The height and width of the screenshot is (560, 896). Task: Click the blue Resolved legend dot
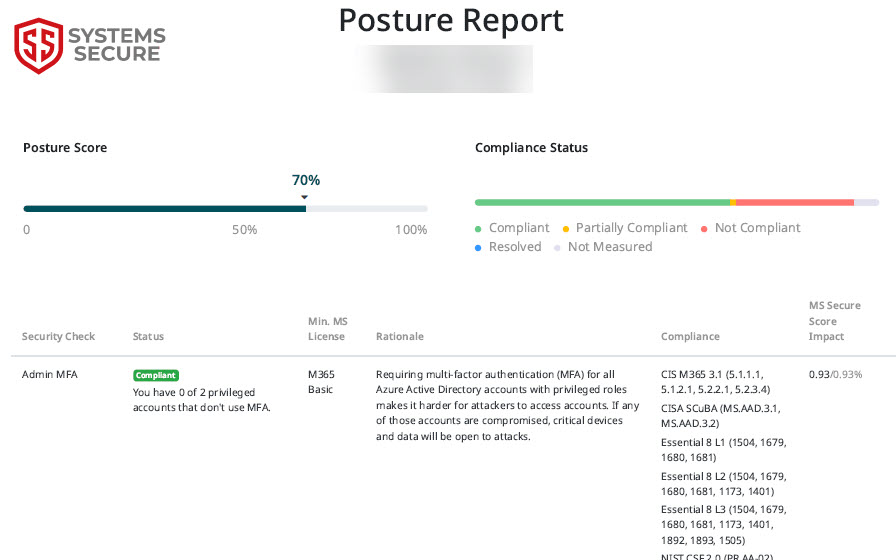[x=479, y=247]
